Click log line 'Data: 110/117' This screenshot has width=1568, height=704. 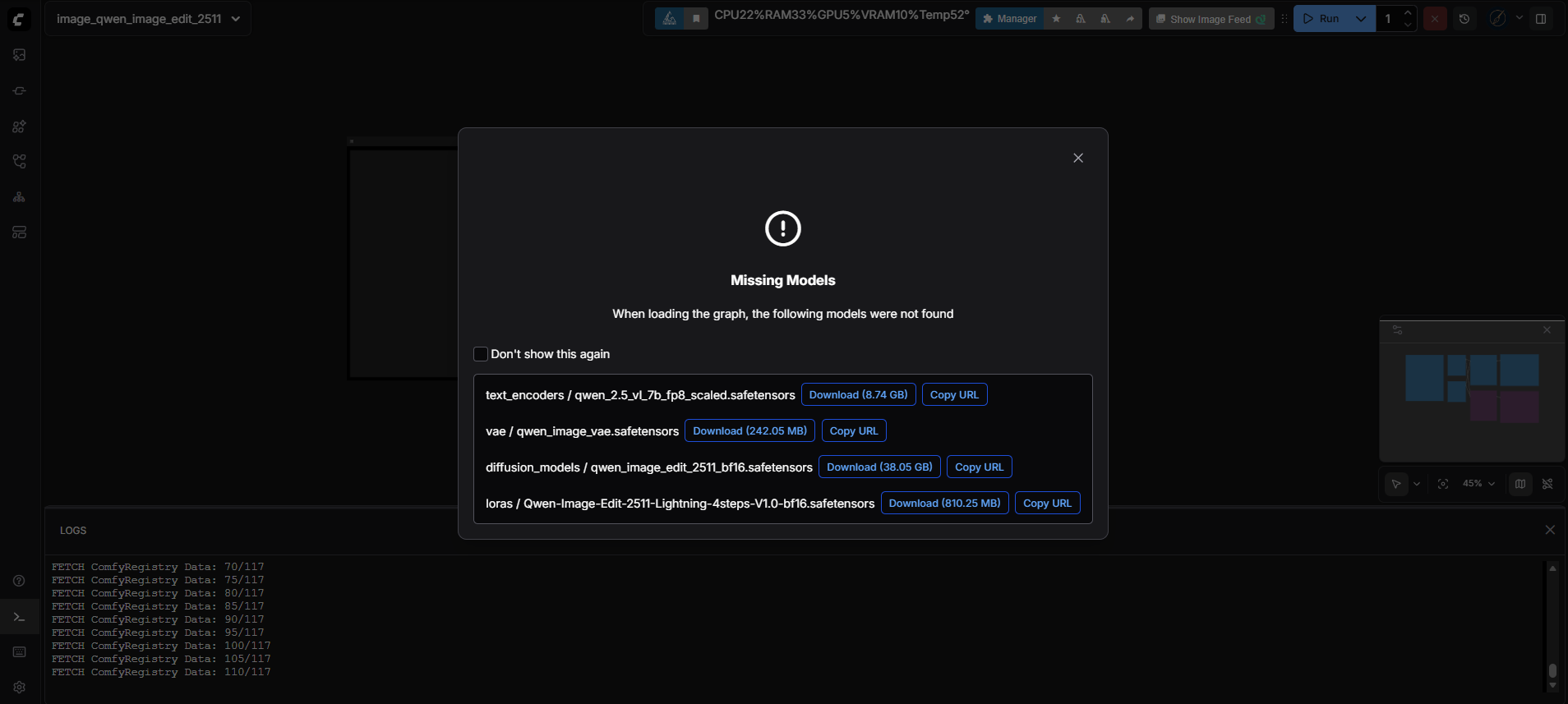(161, 672)
